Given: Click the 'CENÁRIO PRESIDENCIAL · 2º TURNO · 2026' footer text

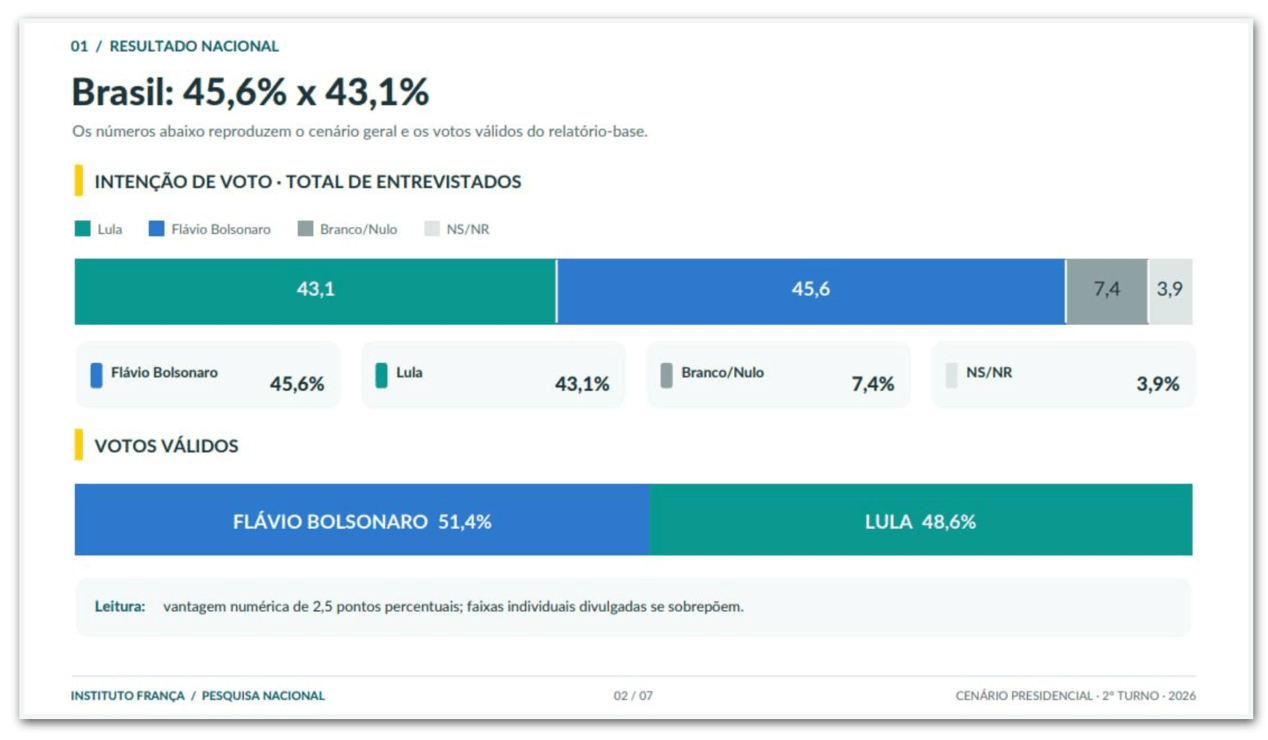Looking at the screenshot, I should coord(1075,696).
